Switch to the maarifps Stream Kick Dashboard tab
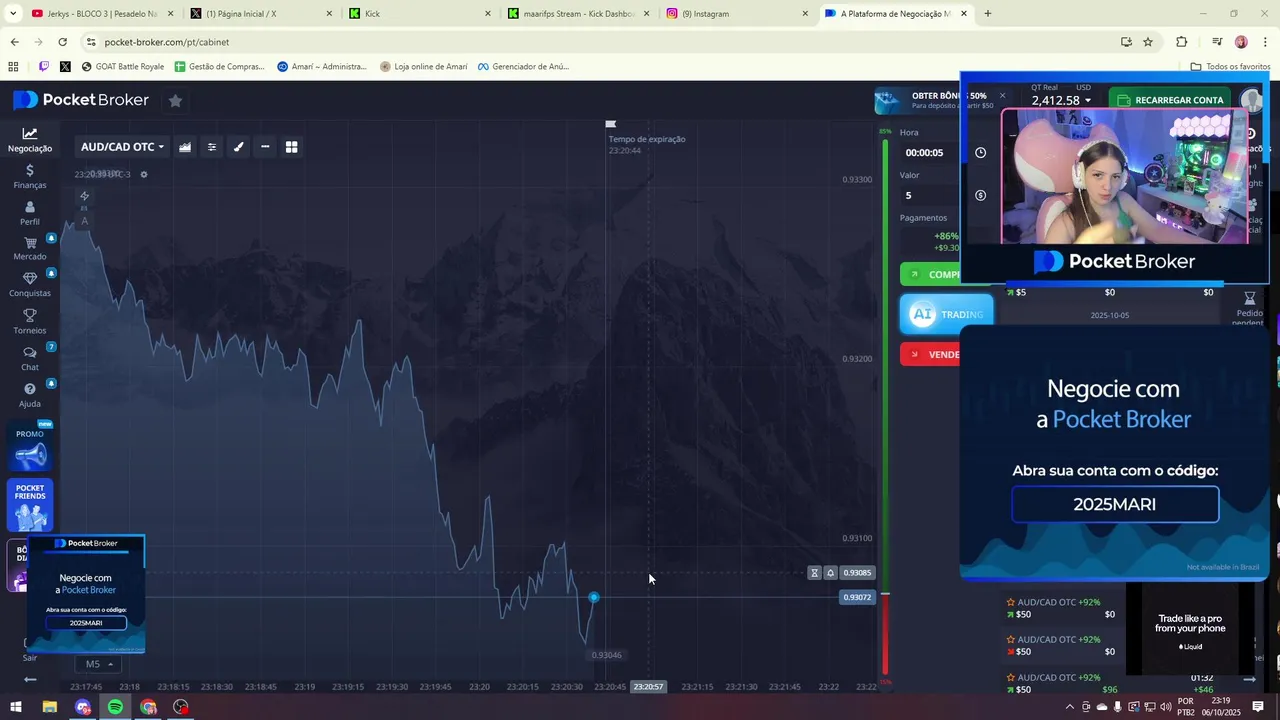This screenshot has width=1280, height=720. pos(578,14)
